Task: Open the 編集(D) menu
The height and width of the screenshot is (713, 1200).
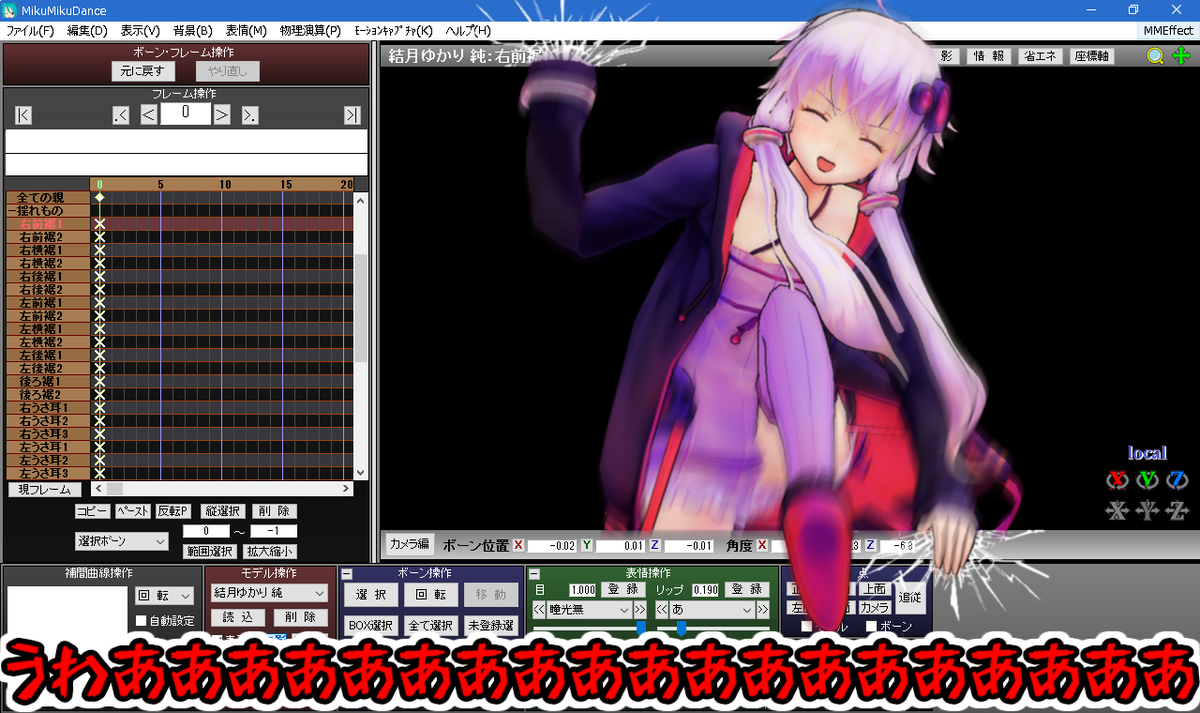Action: click(x=87, y=31)
